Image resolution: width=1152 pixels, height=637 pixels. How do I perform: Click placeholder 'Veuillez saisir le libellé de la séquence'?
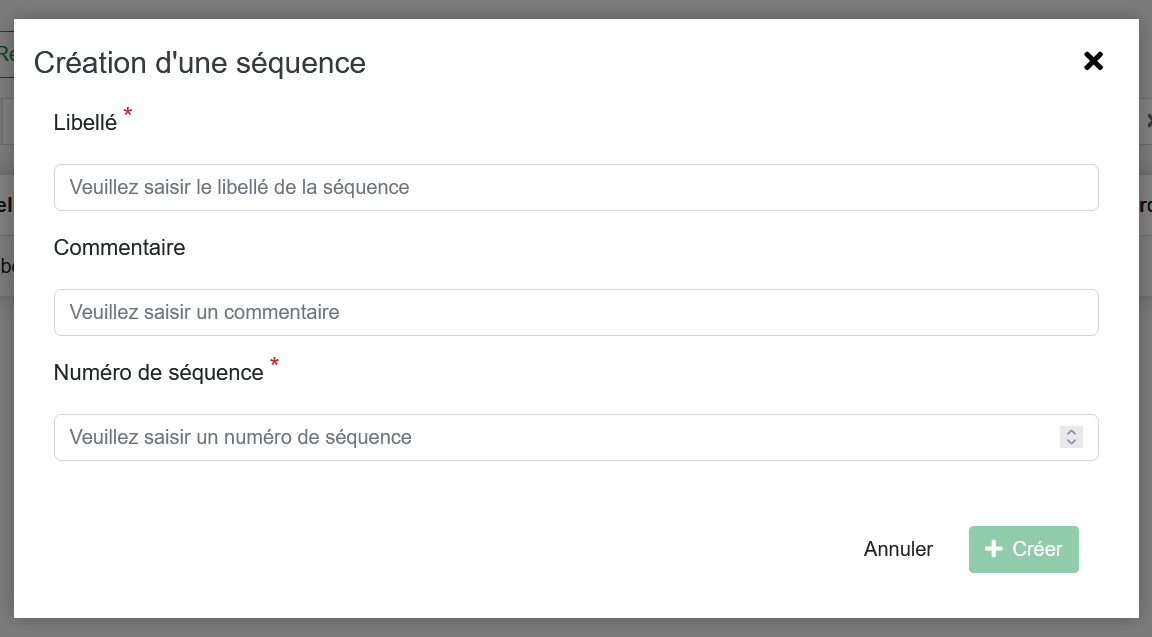tap(239, 187)
